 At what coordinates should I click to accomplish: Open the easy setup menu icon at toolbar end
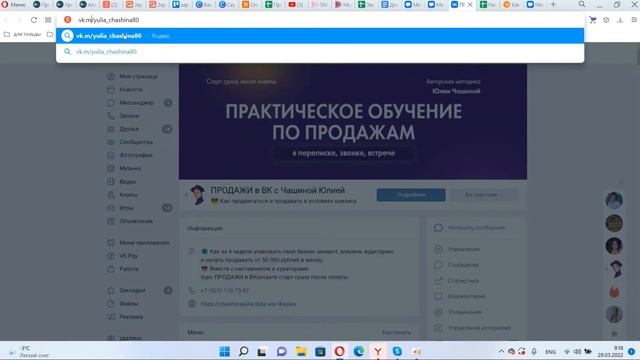[634, 20]
